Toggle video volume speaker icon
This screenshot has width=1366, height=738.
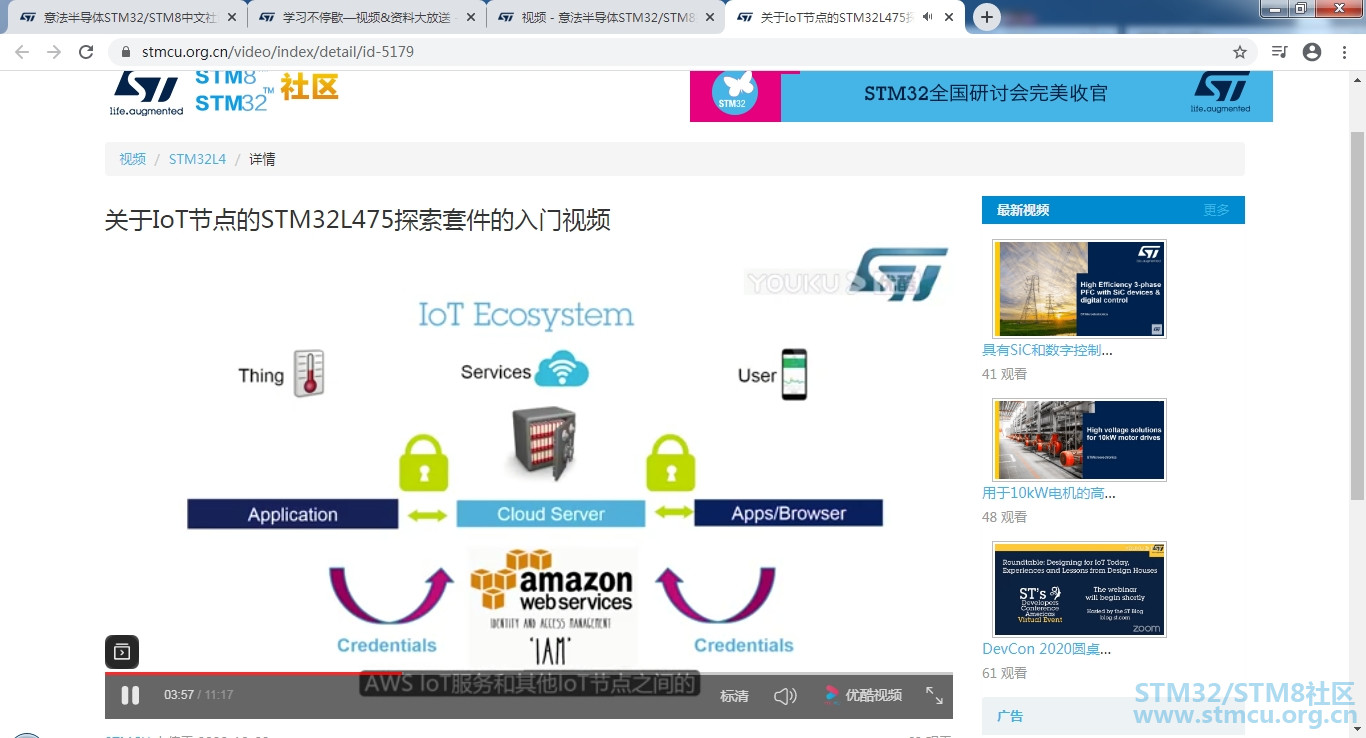(x=786, y=695)
